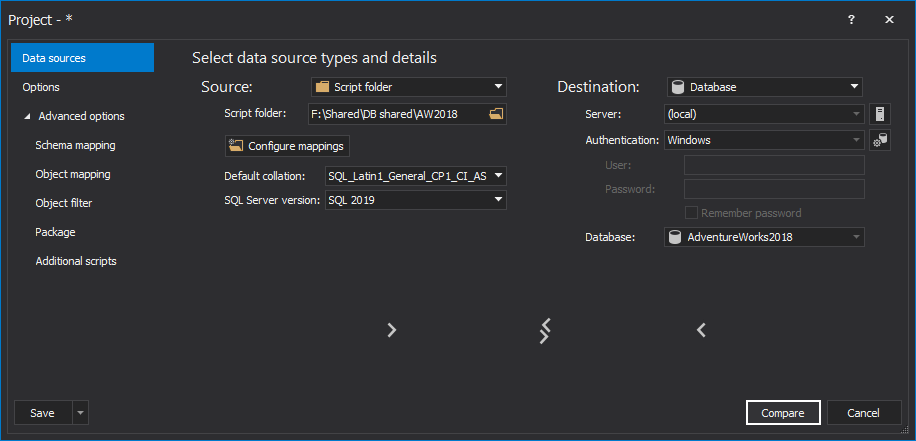
Task: Click the Cancel button
Action: [863, 413]
